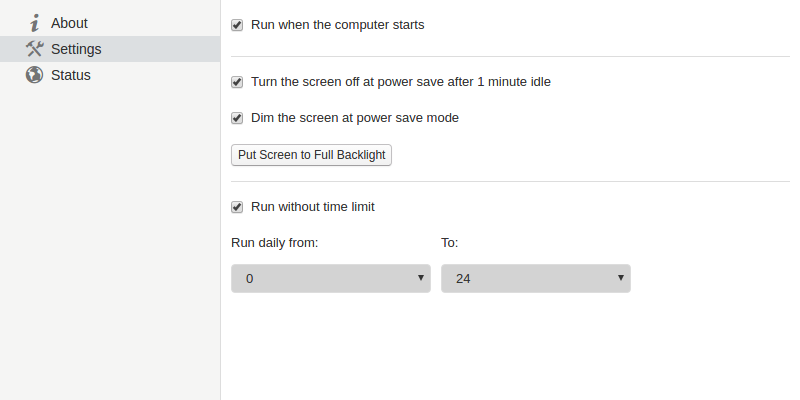Disable Dim the screen at power save mode

point(237,118)
